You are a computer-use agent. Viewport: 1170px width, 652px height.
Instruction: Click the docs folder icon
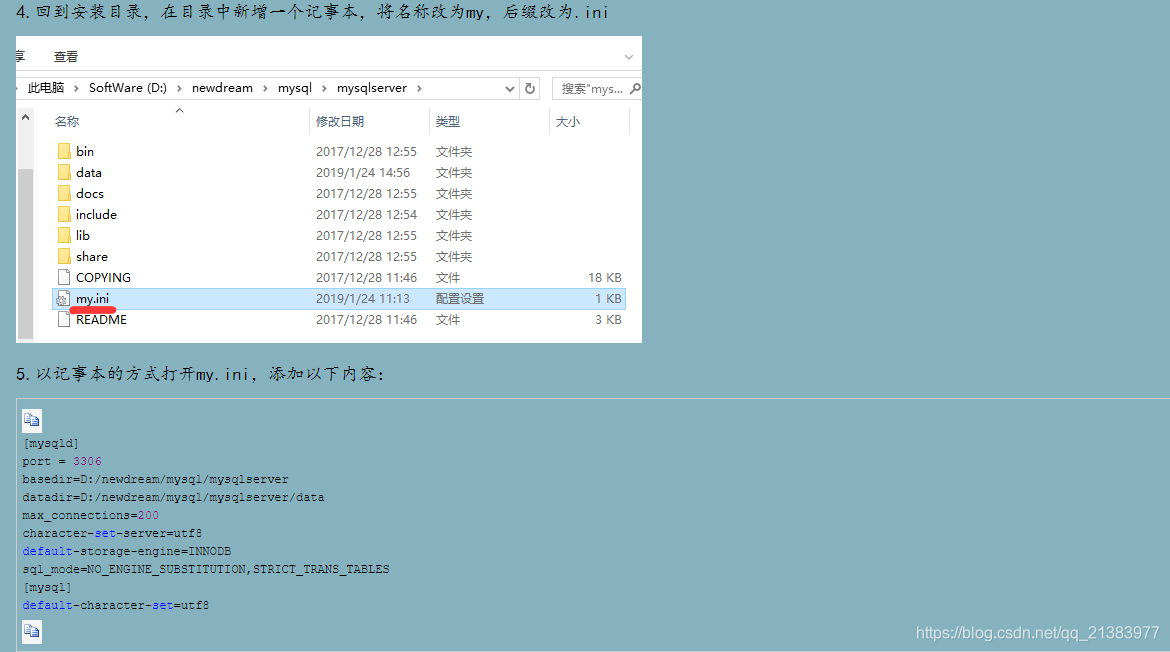[x=64, y=193]
